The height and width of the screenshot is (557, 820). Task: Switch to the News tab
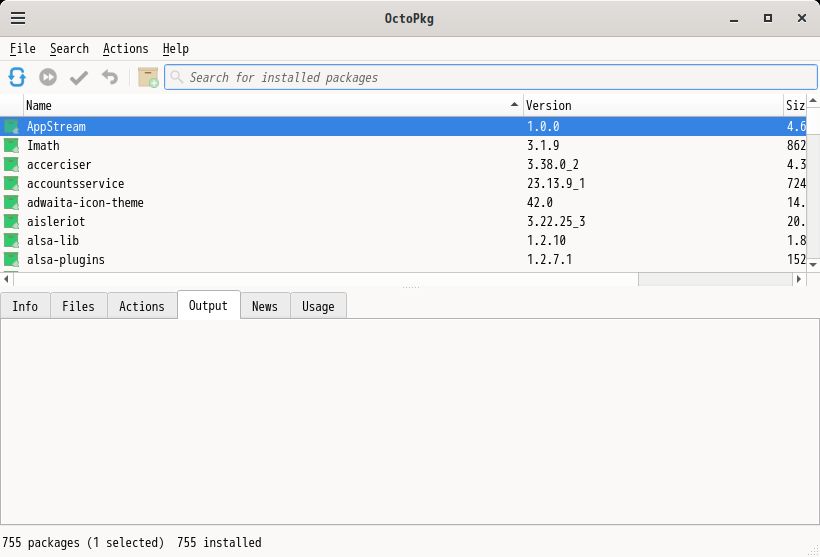tap(265, 306)
